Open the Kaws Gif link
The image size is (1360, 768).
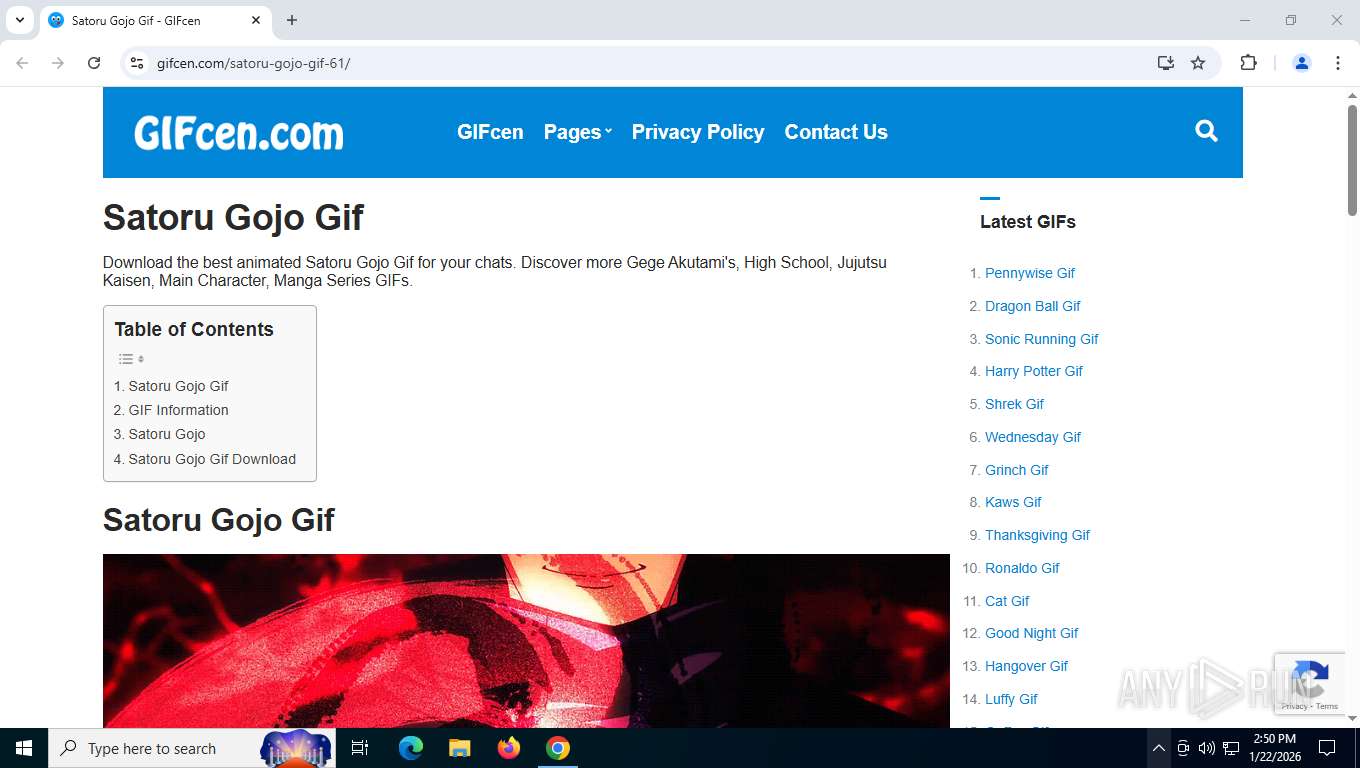[x=1013, y=502]
